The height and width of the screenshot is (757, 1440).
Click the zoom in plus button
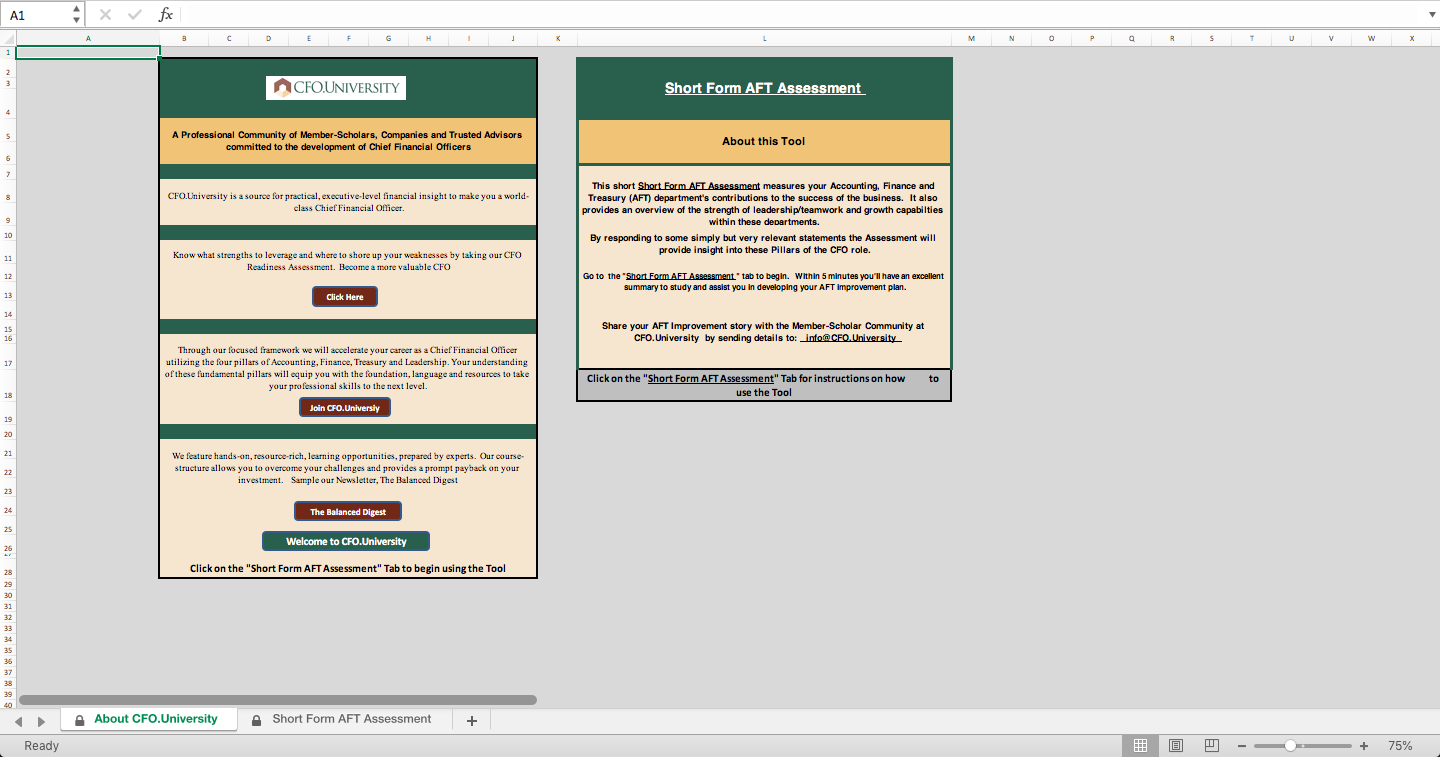[1364, 746]
